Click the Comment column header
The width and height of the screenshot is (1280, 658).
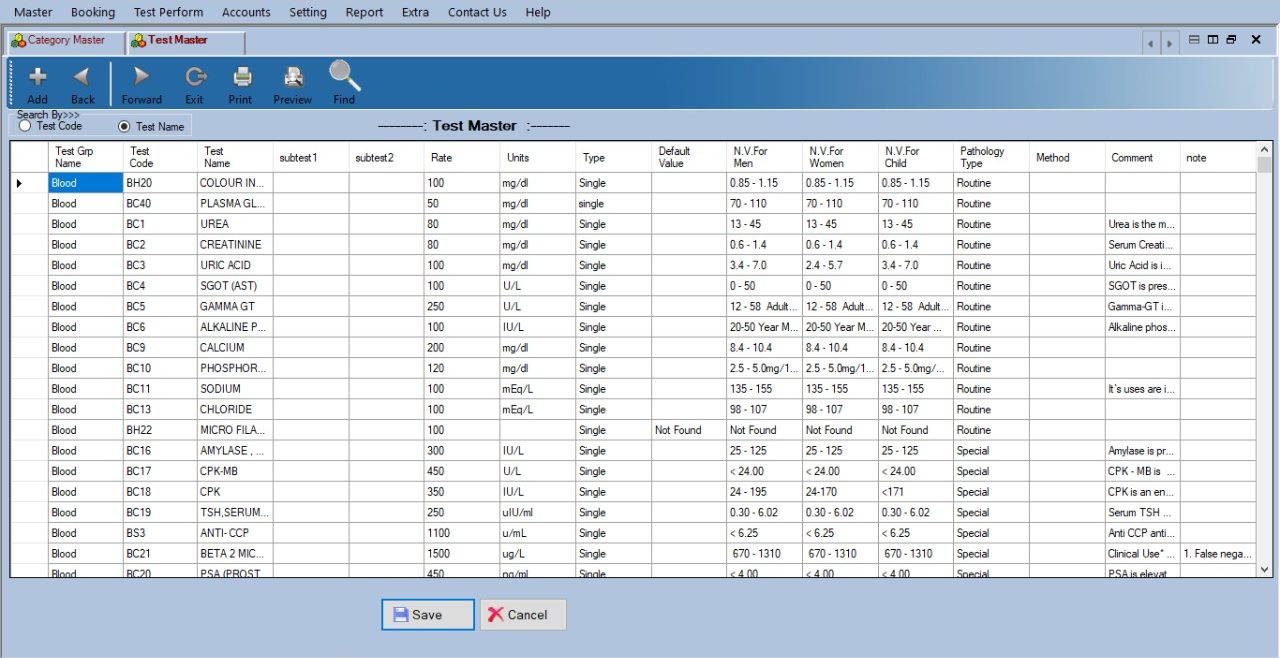point(1142,157)
